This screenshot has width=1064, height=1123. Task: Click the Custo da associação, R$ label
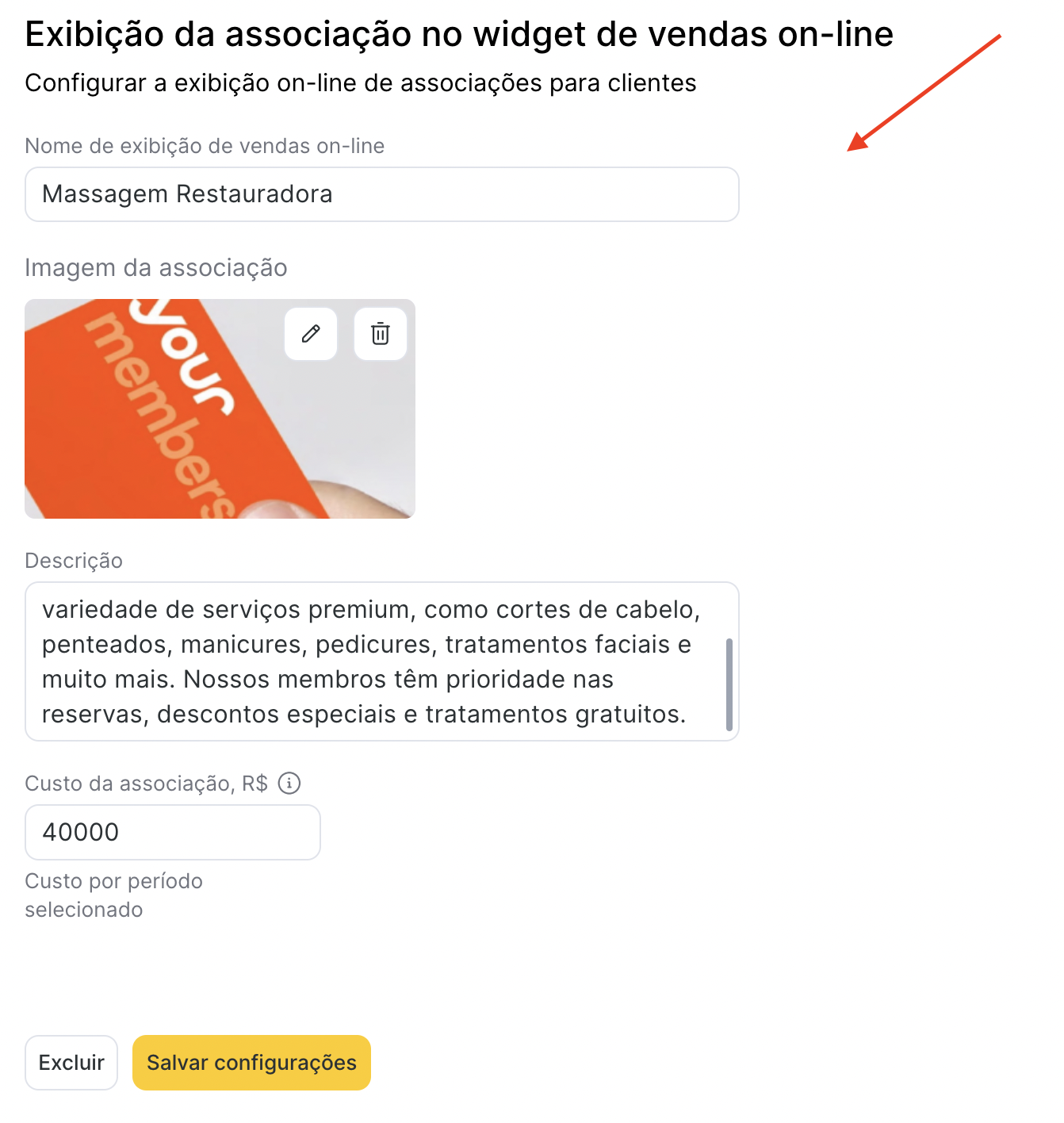(147, 784)
